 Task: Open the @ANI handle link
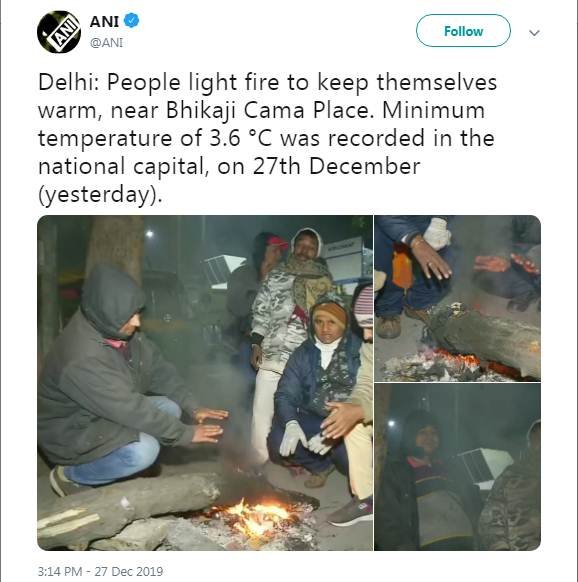pyautogui.click(x=106, y=43)
